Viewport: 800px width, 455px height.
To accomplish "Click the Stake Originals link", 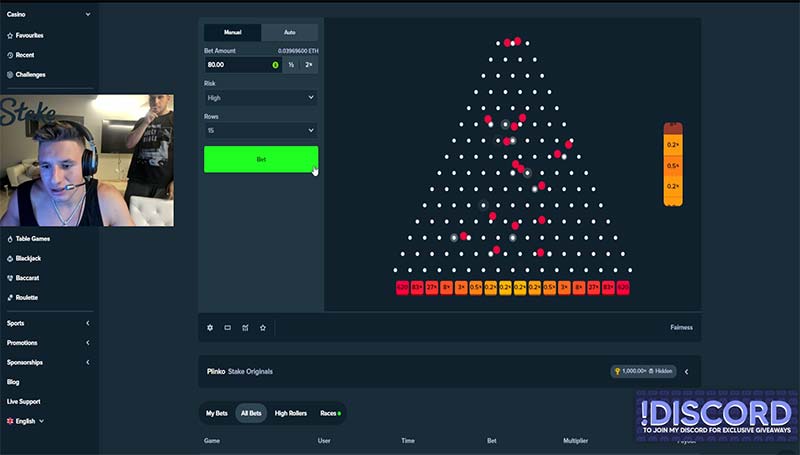I will click(251, 371).
